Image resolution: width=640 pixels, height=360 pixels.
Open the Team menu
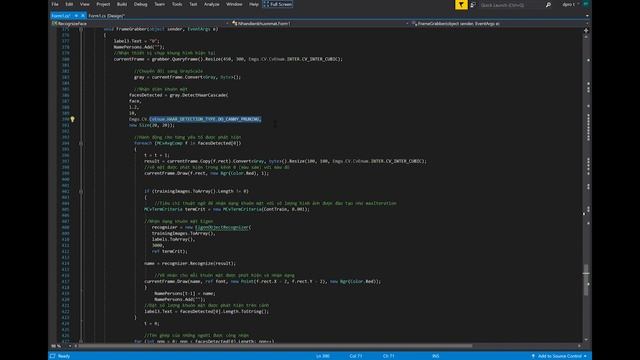(x=160, y=4)
